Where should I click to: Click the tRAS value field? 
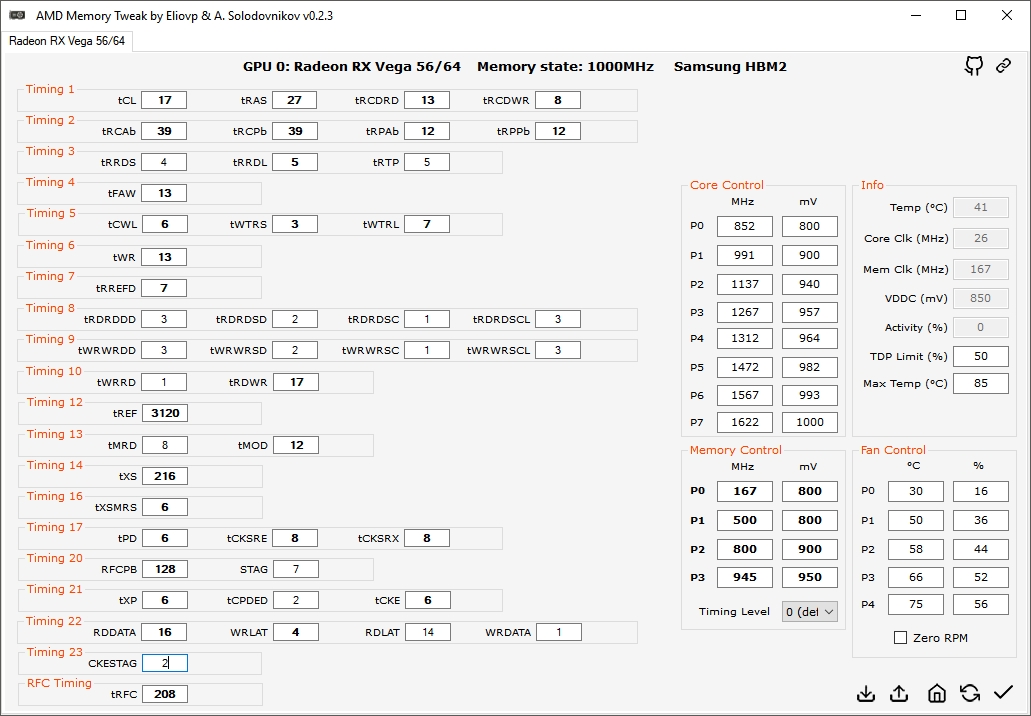[x=295, y=100]
